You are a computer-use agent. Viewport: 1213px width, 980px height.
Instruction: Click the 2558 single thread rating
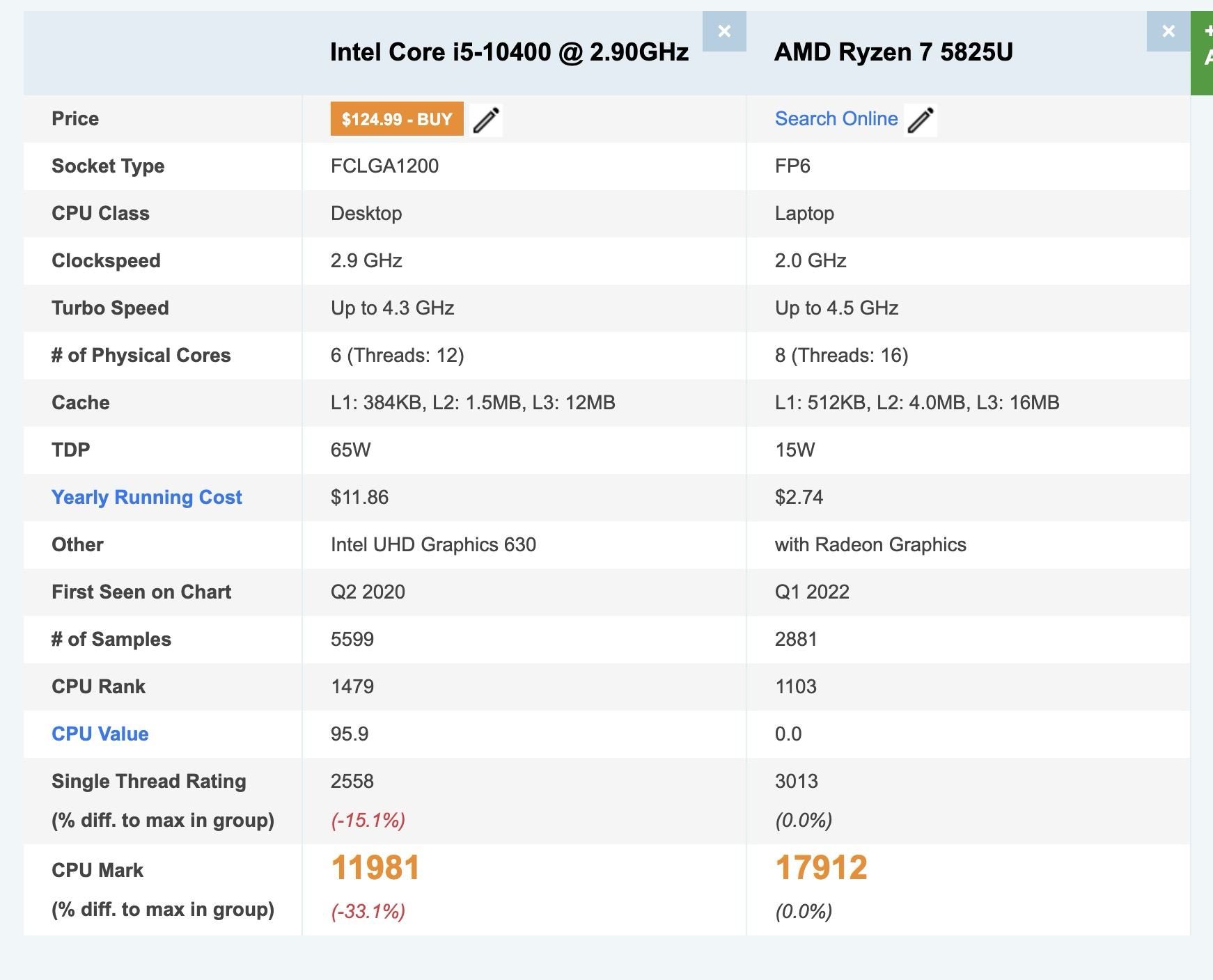[352, 781]
